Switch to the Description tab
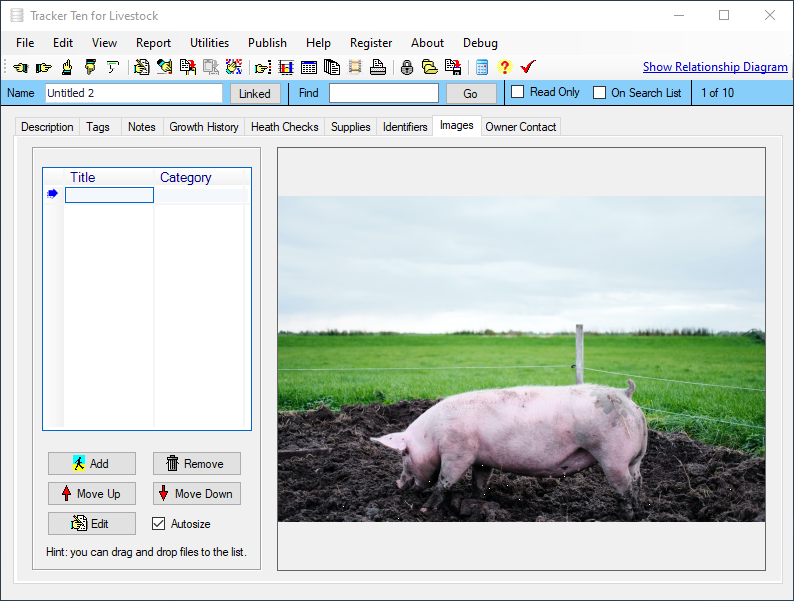Image resolution: width=794 pixels, height=601 pixels. 47,127
